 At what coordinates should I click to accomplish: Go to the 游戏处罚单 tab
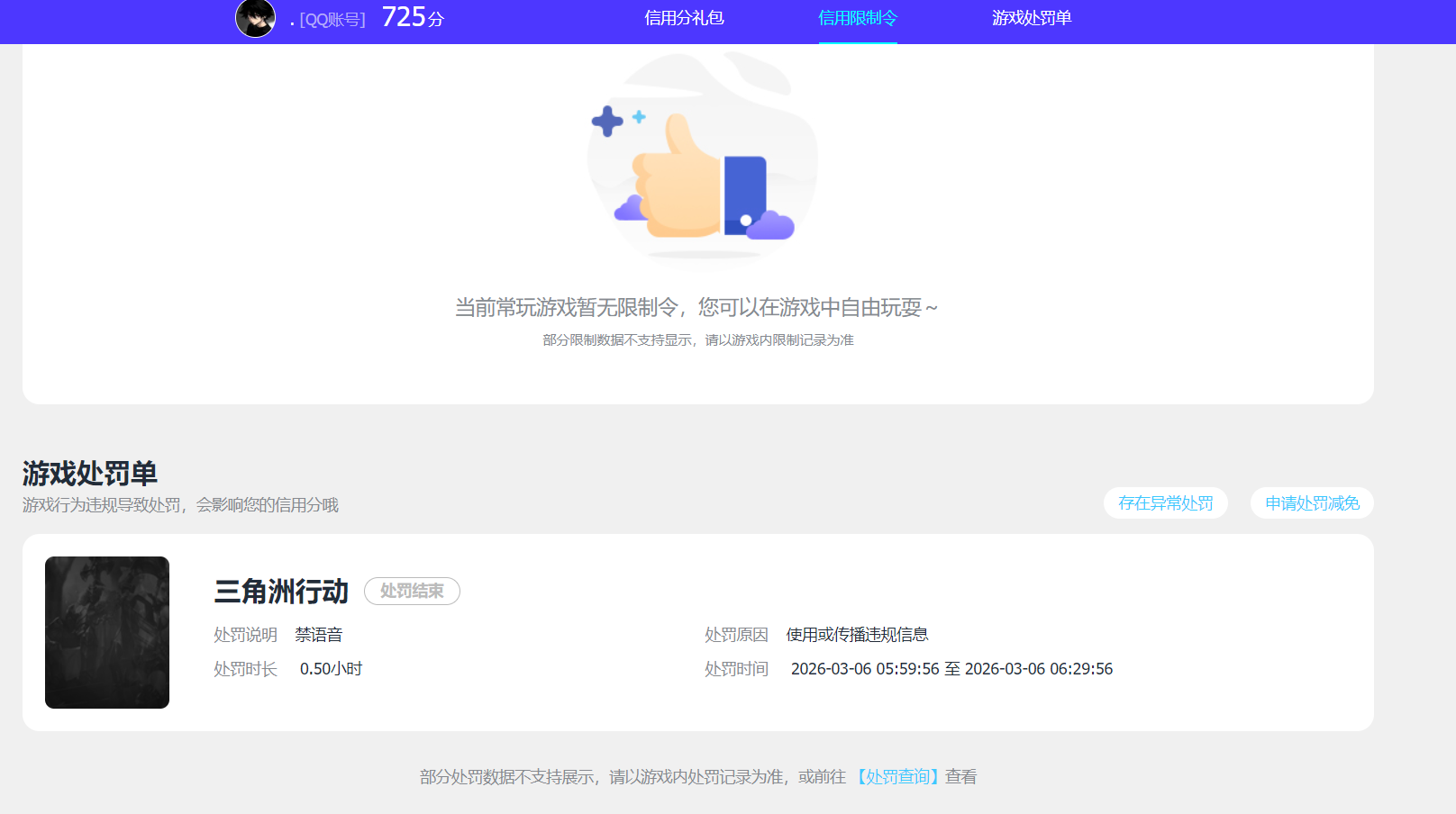[x=1032, y=18]
